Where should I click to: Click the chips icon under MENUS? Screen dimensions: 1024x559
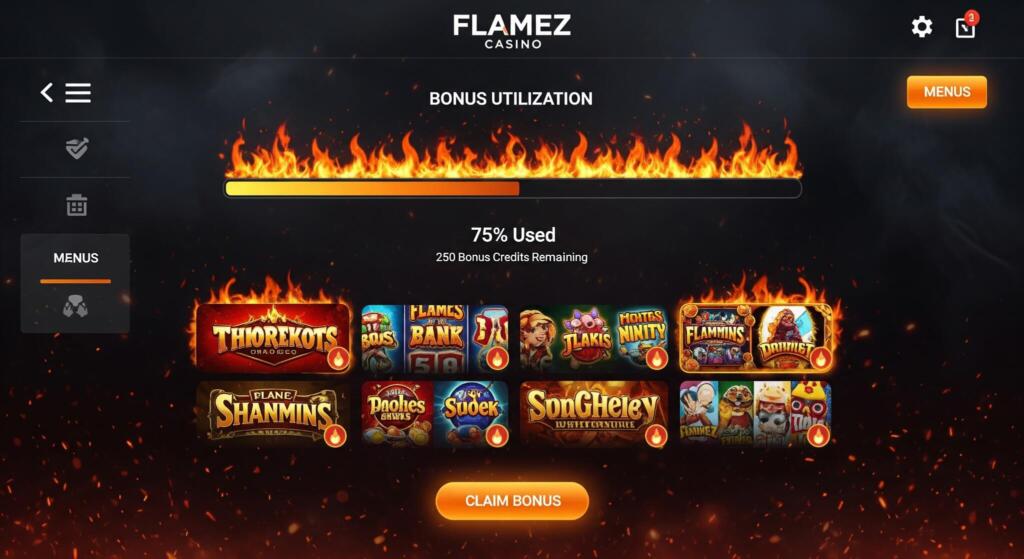pos(75,306)
